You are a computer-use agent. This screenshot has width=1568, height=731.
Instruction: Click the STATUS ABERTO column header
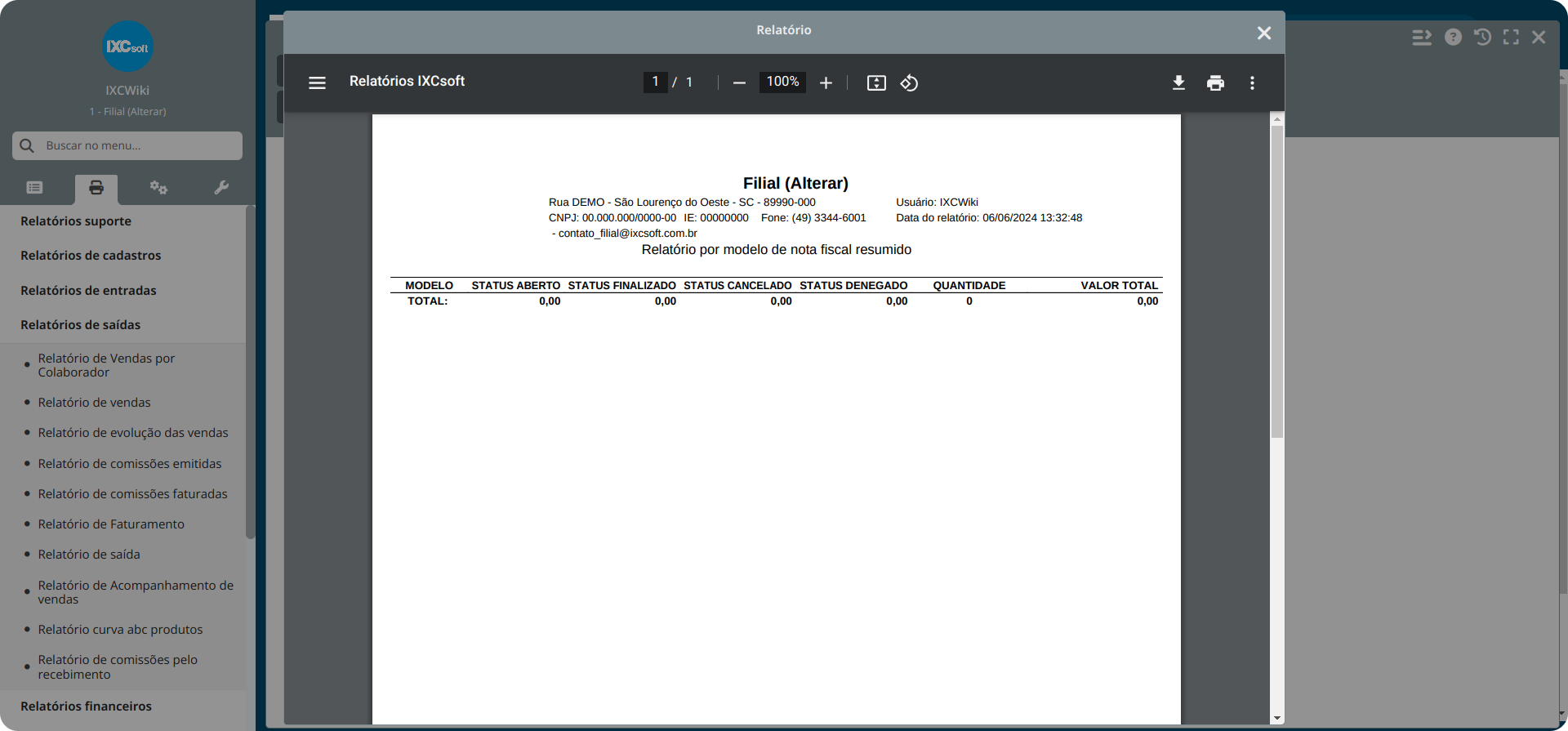[516, 286]
